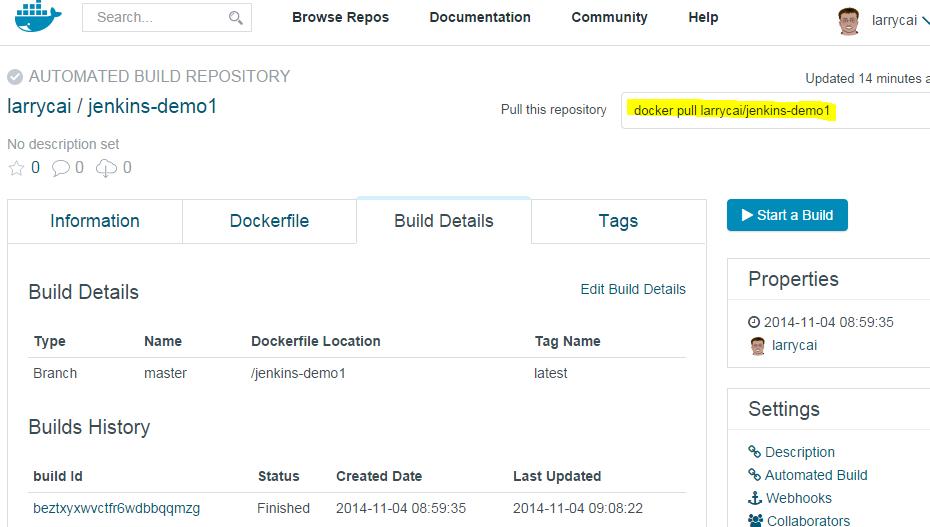930x527 pixels.
Task: Click the Edit Build Details link
Action: [x=633, y=289]
